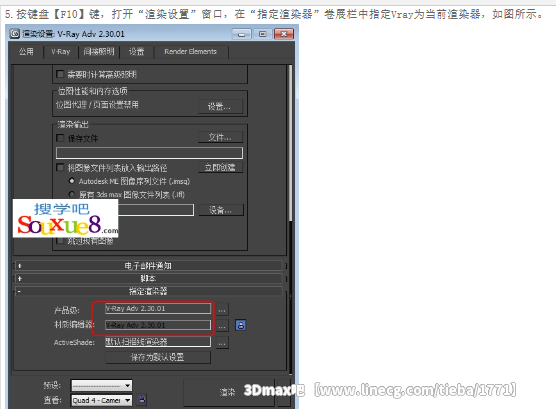This screenshot has width=556, height=409.
Task: Toggle the 跳过现有图像 checkbox
Action: [x=60, y=241]
